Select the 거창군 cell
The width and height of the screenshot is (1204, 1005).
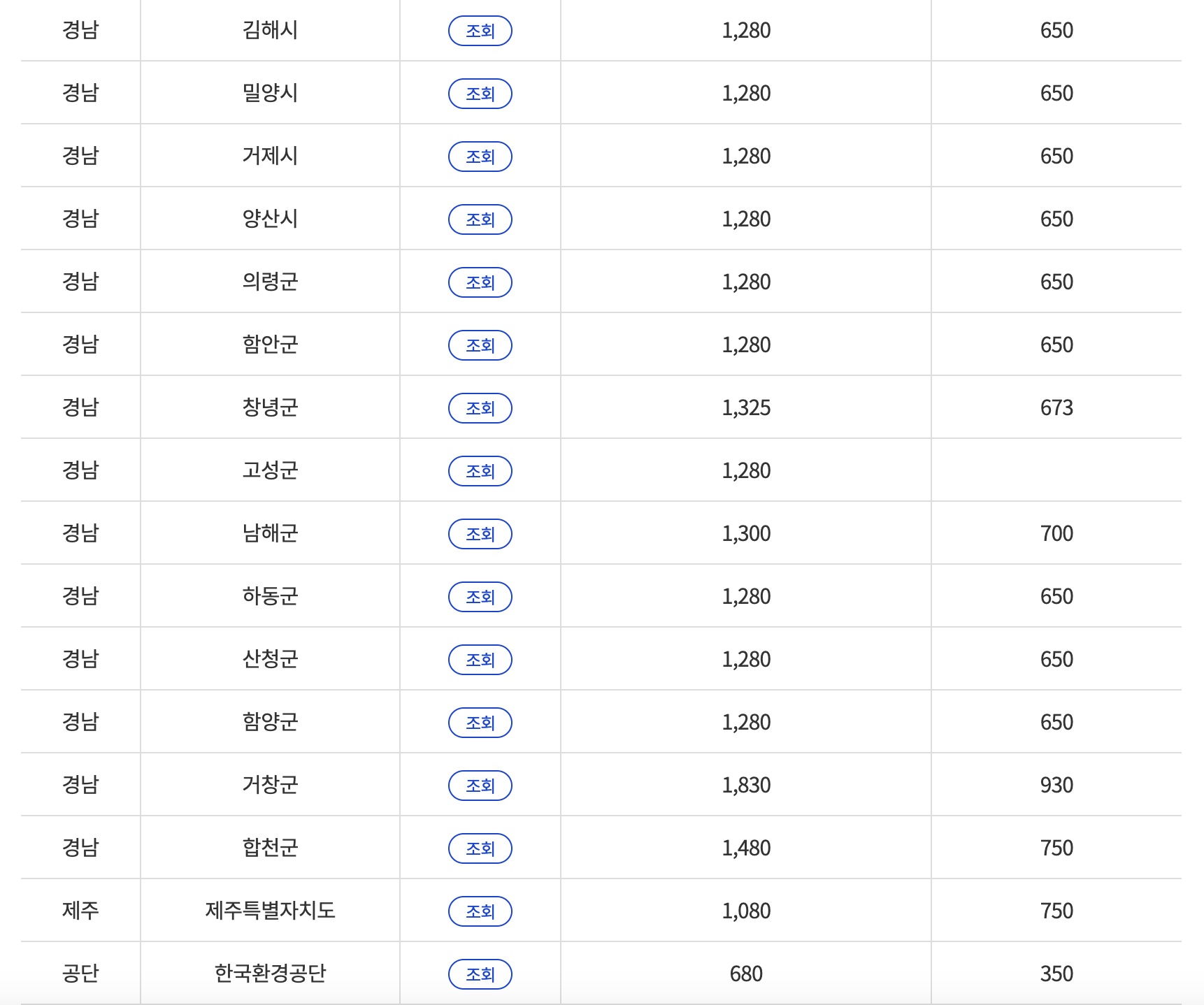(x=270, y=785)
